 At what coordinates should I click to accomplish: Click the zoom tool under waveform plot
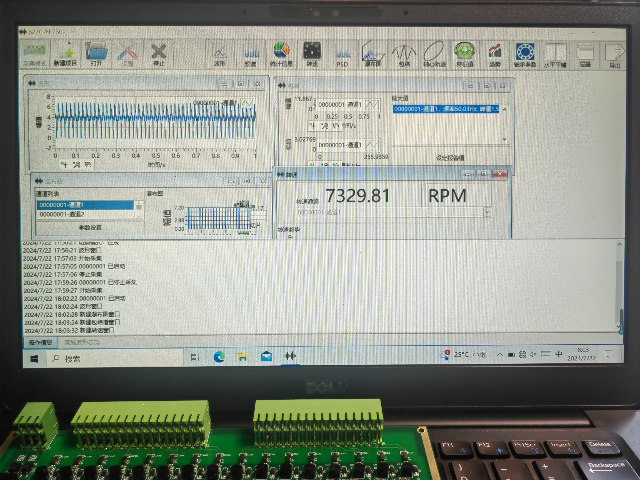76,164
